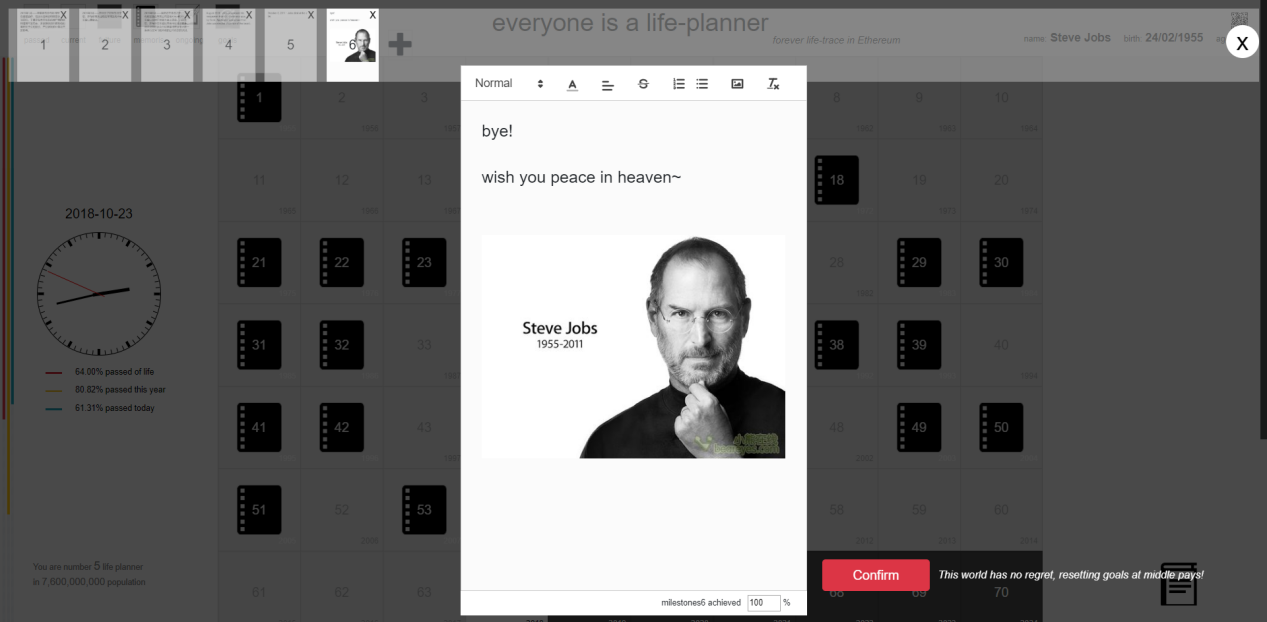
Task: Click 'forever life-trace in Ethereum' tagline
Action: (x=836, y=40)
